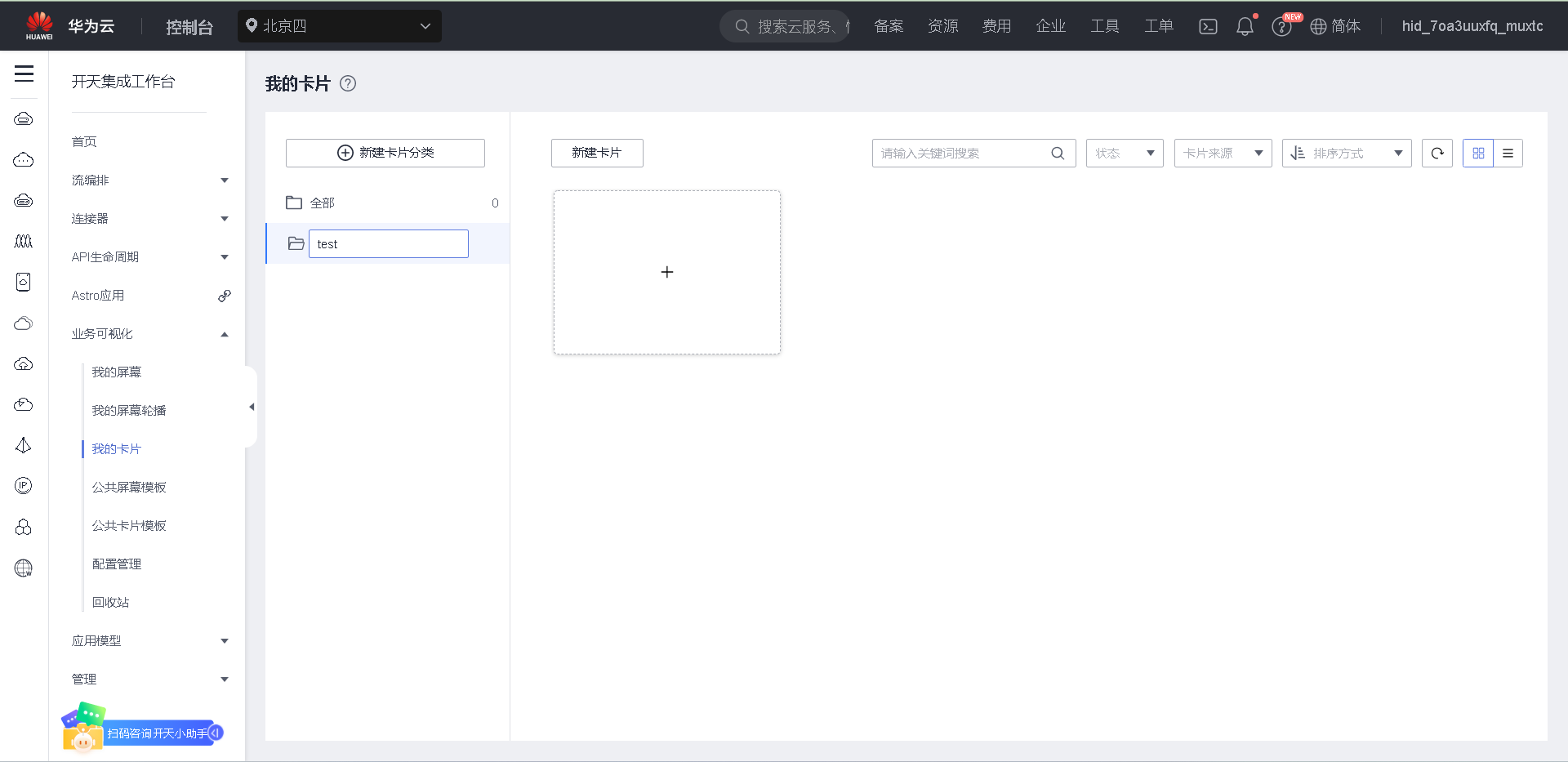Open 企业 in top navigation
Screen dimensions: 1568x762
point(1051,26)
